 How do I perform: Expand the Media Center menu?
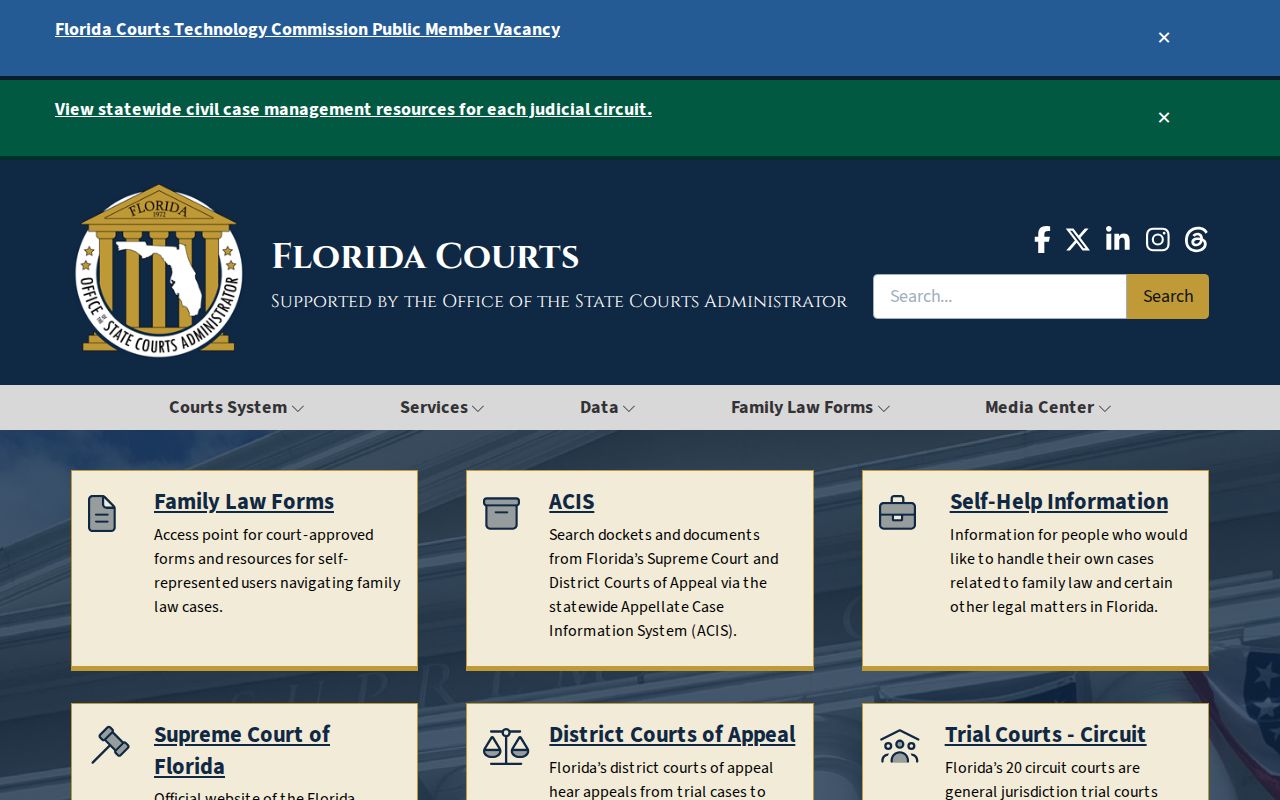[x=1048, y=407]
